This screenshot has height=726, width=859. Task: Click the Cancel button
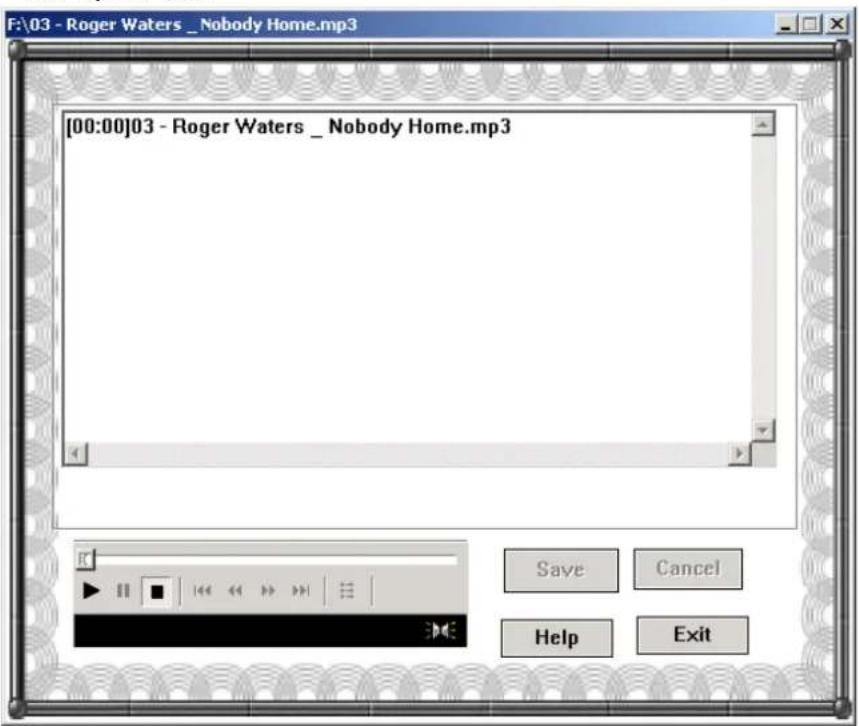688,568
